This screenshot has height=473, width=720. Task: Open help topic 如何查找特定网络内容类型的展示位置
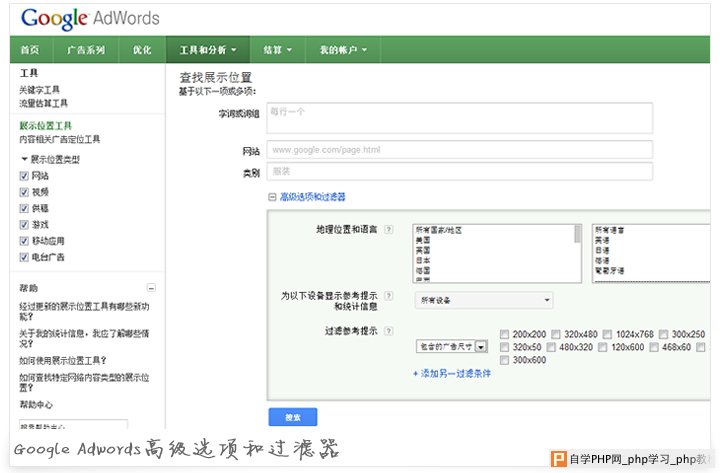(x=84, y=383)
